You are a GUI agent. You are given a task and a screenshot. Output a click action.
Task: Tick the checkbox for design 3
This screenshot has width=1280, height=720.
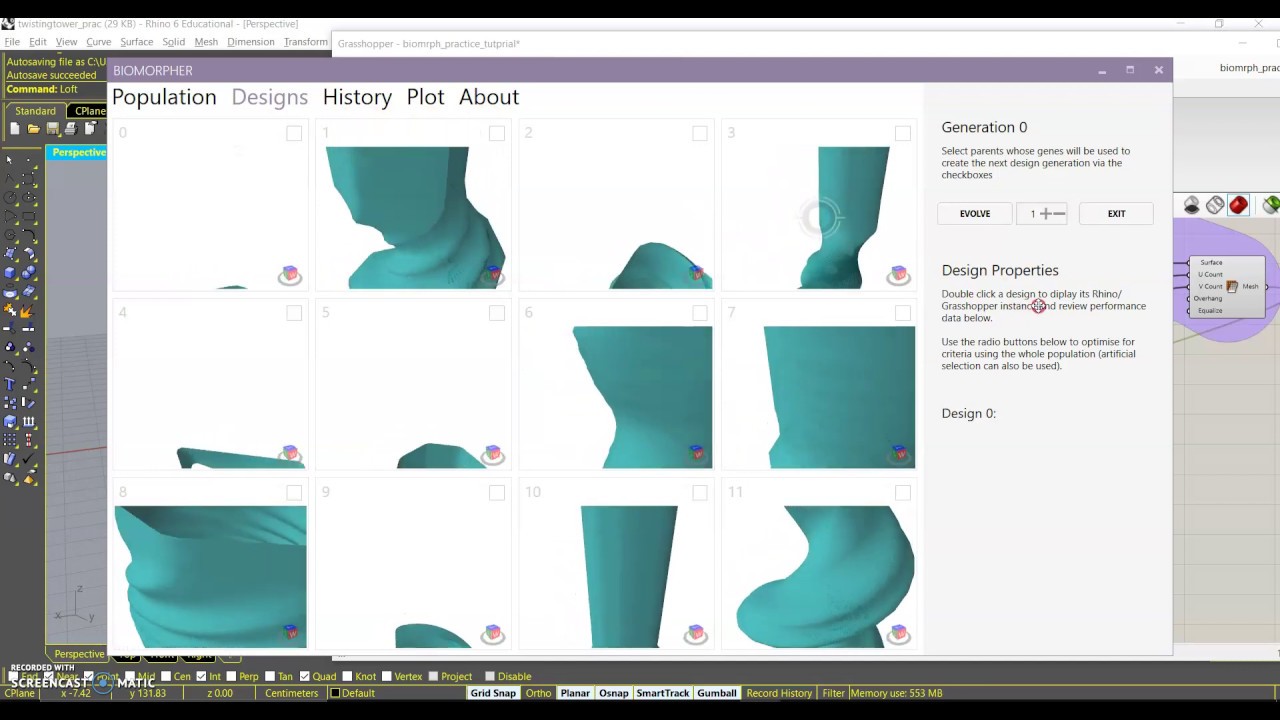[x=903, y=133]
